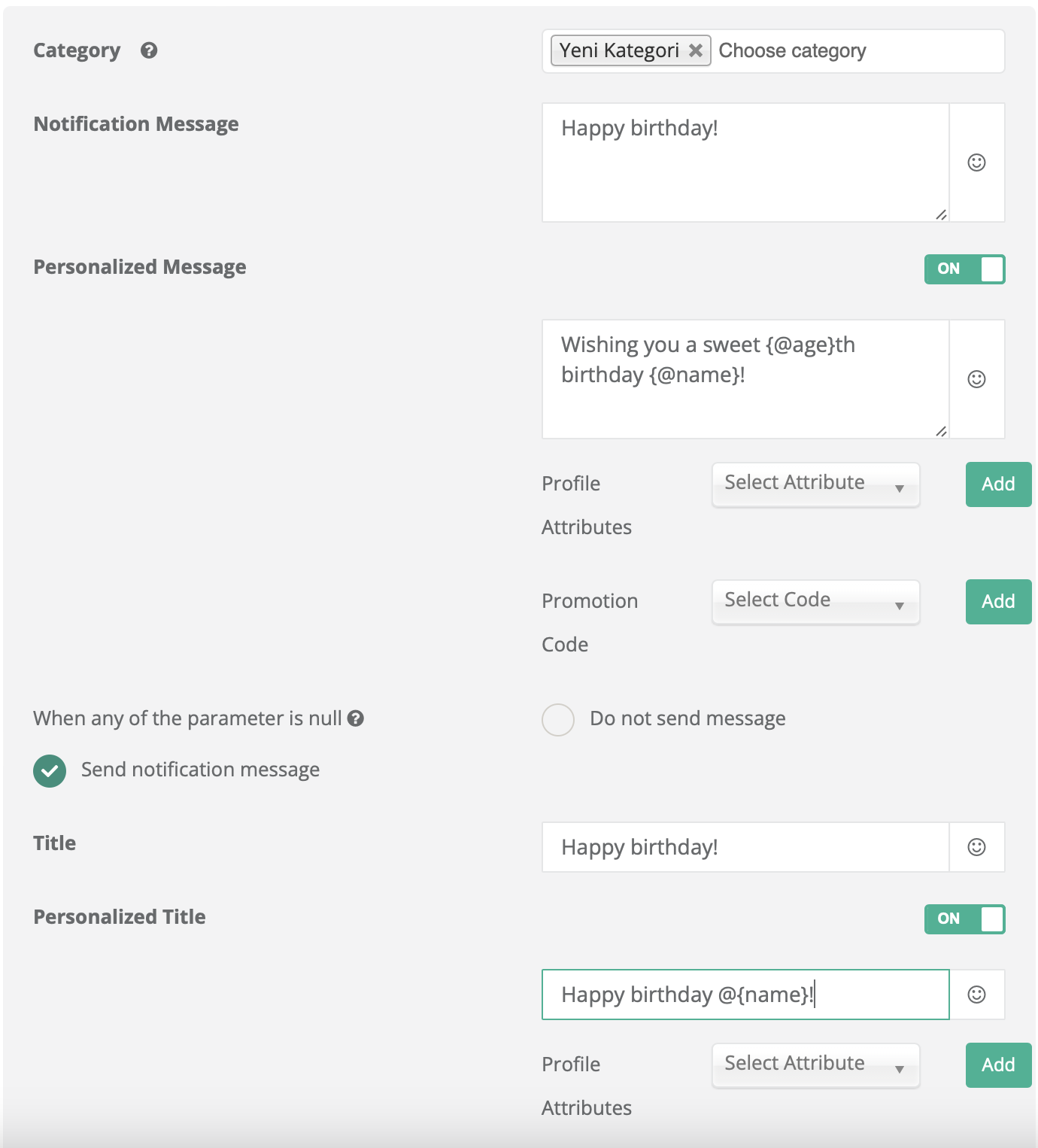Open emoji picker for Notification Message

pos(976,162)
